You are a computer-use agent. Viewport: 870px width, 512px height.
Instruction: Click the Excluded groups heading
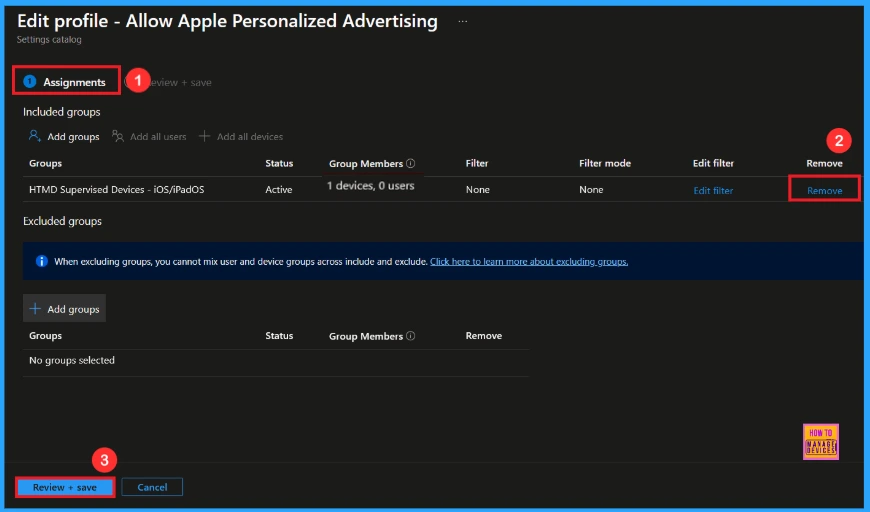62,221
